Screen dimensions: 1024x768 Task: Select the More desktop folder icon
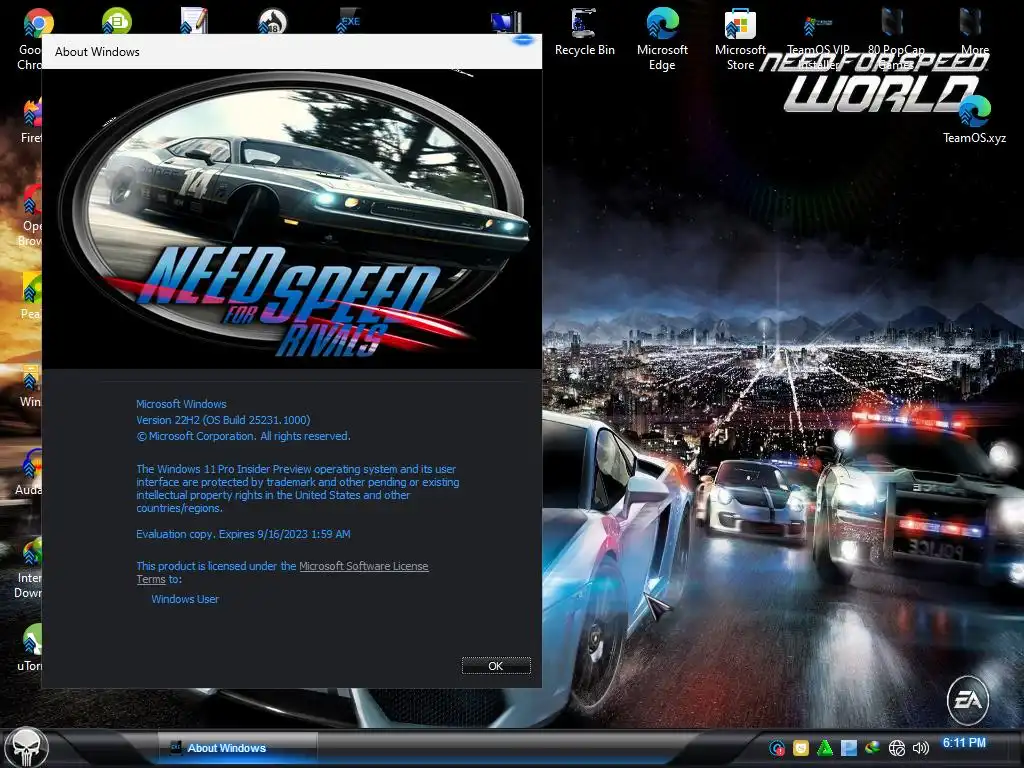(974, 31)
